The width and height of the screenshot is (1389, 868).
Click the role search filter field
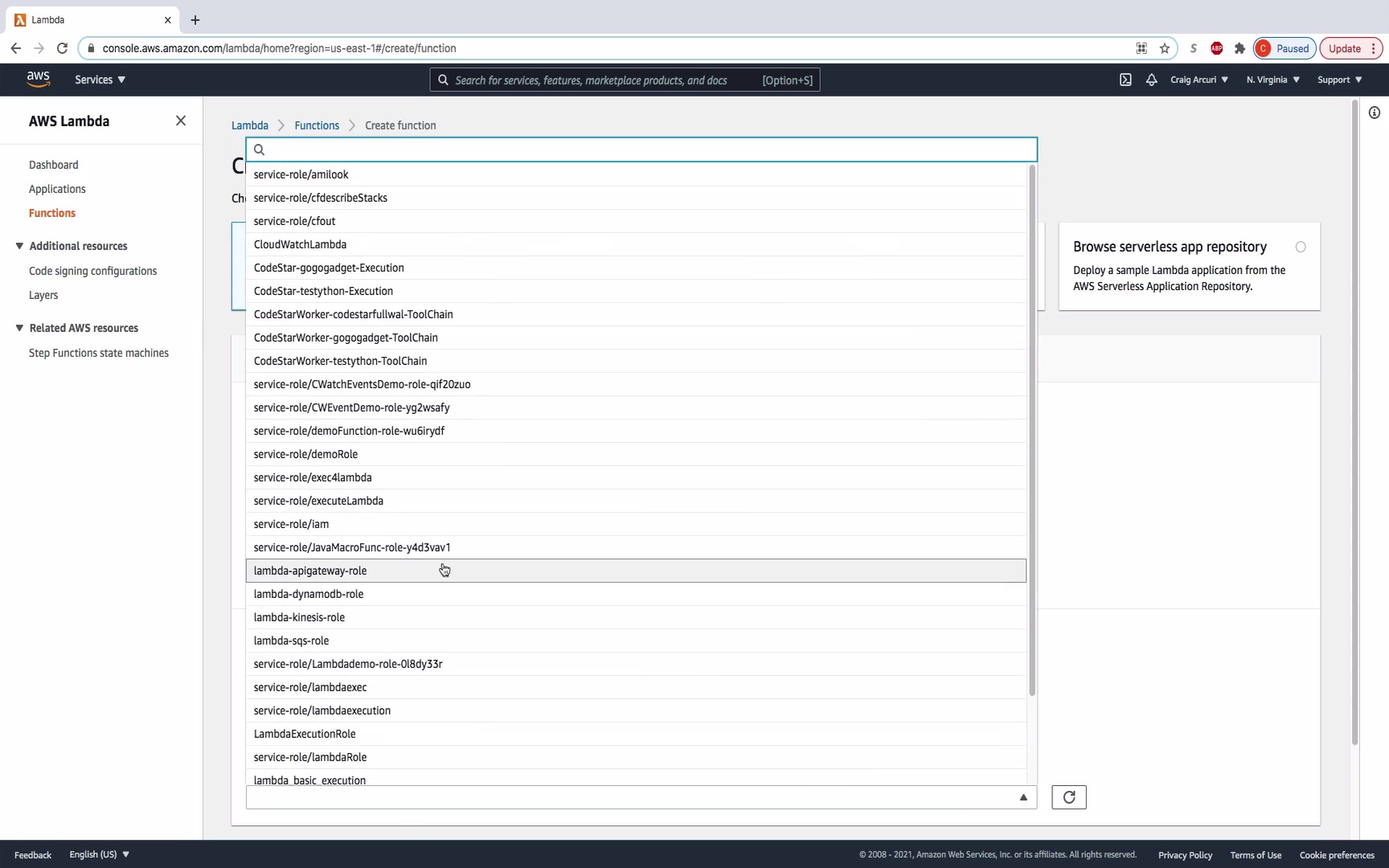641,149
